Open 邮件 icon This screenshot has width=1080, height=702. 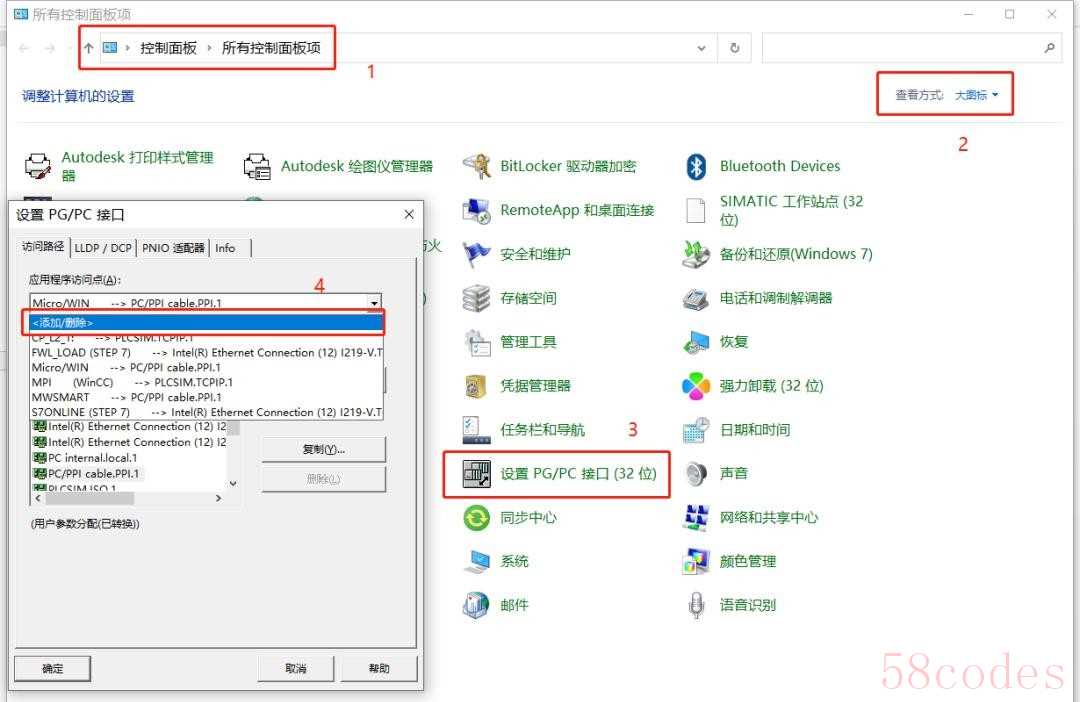pyautogui.click(x=476, y=606)
